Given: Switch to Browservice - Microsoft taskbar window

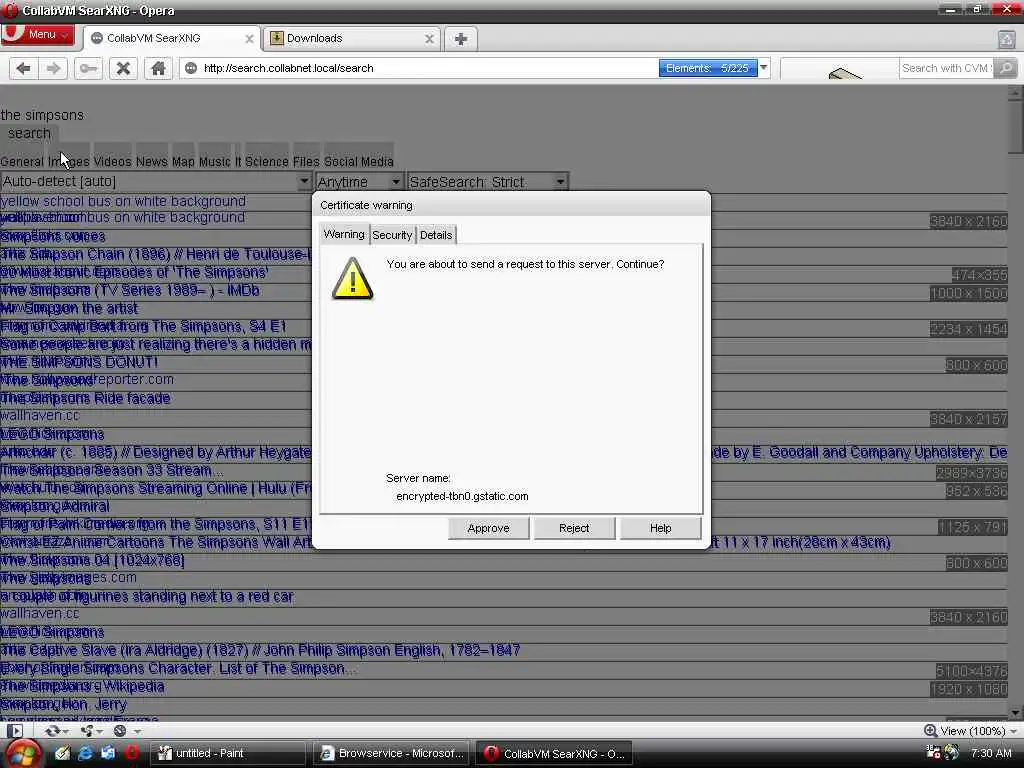Looking at the screenshot, I should click(391, 754).
